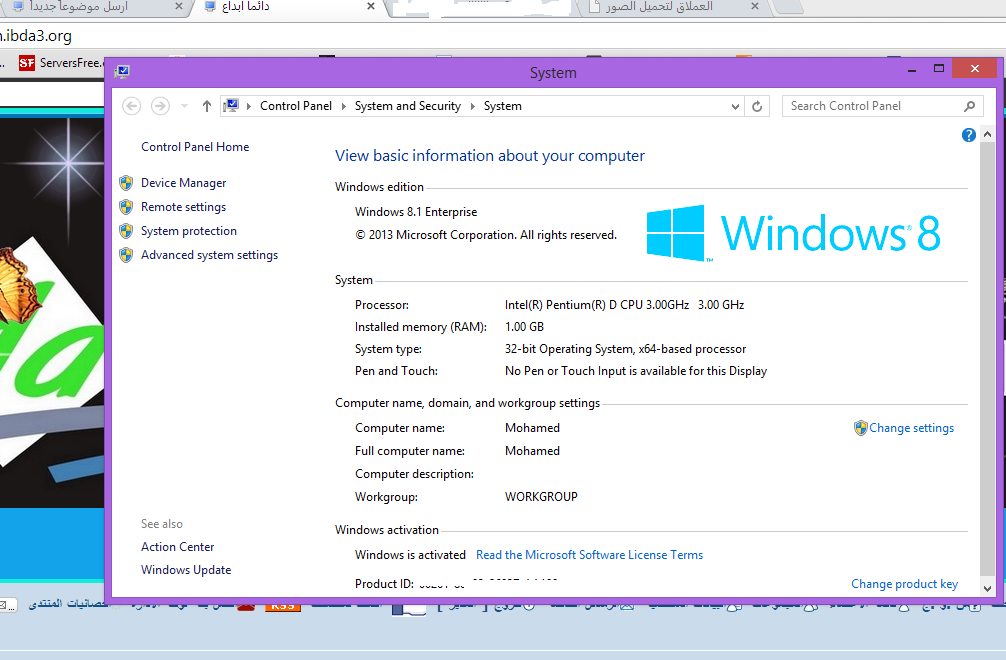The image size is (1006, 660).
Task: Open Advanced system settings
Action: tap(209, 255)
